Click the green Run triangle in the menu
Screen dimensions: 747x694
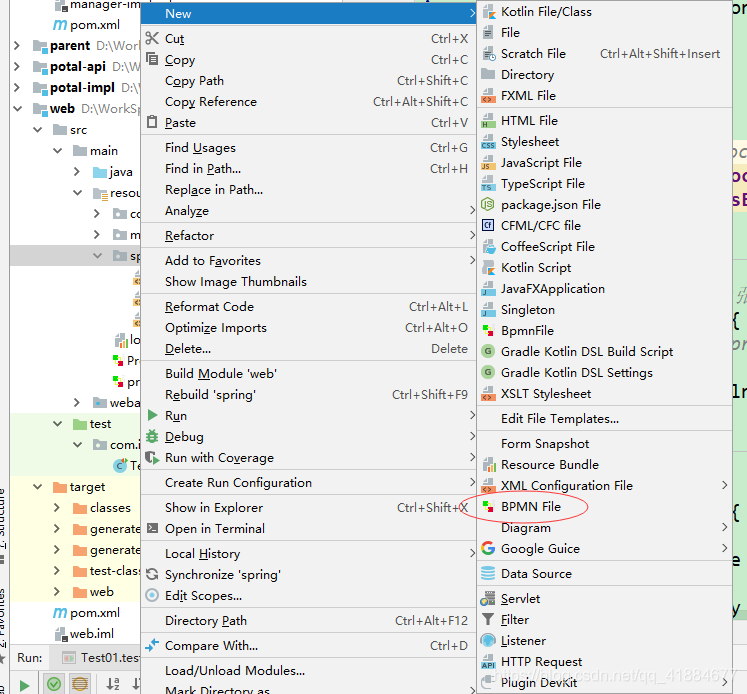coord(152,415)
